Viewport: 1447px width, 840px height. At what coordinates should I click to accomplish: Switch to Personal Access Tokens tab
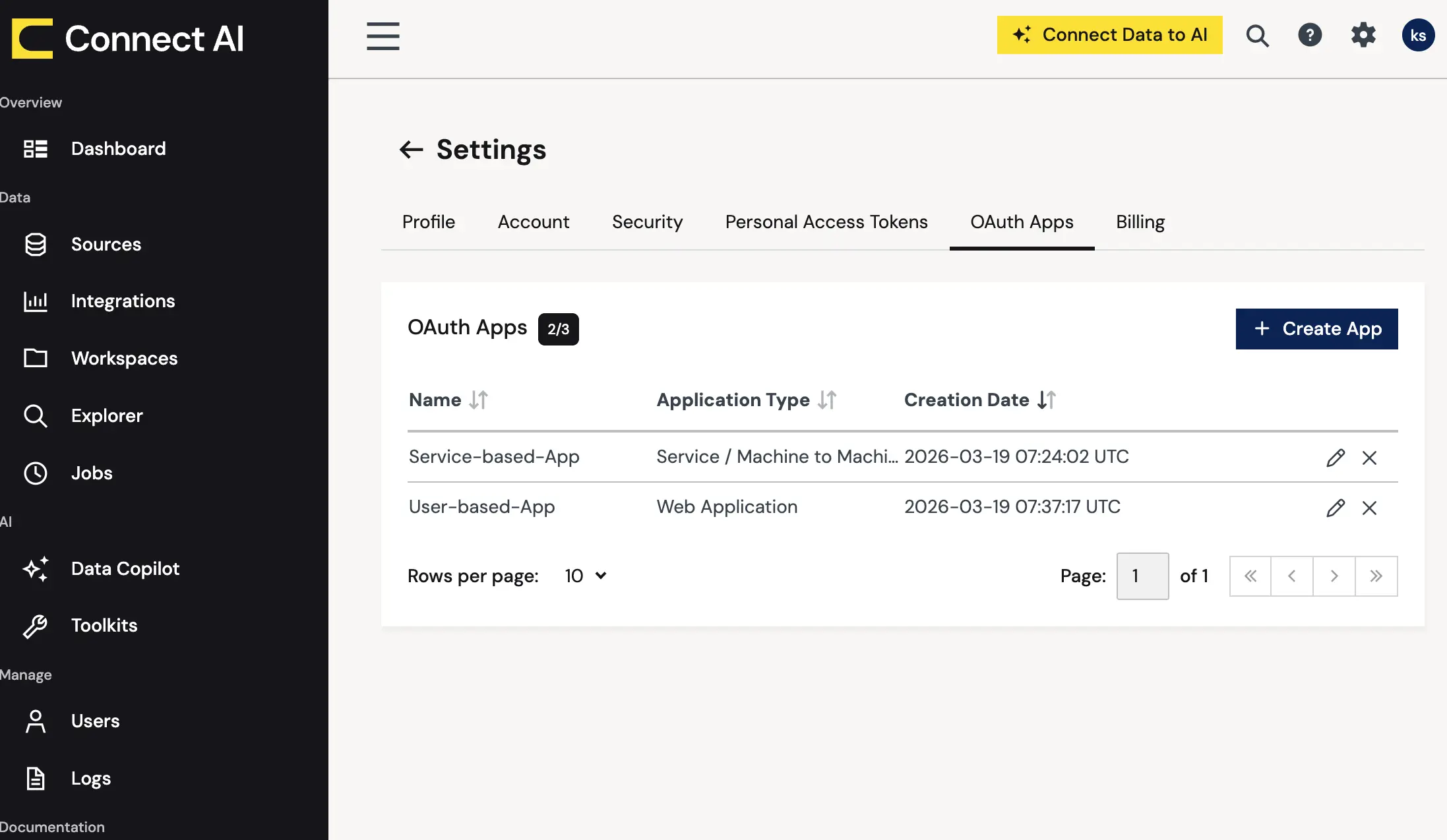coord(826,222)
